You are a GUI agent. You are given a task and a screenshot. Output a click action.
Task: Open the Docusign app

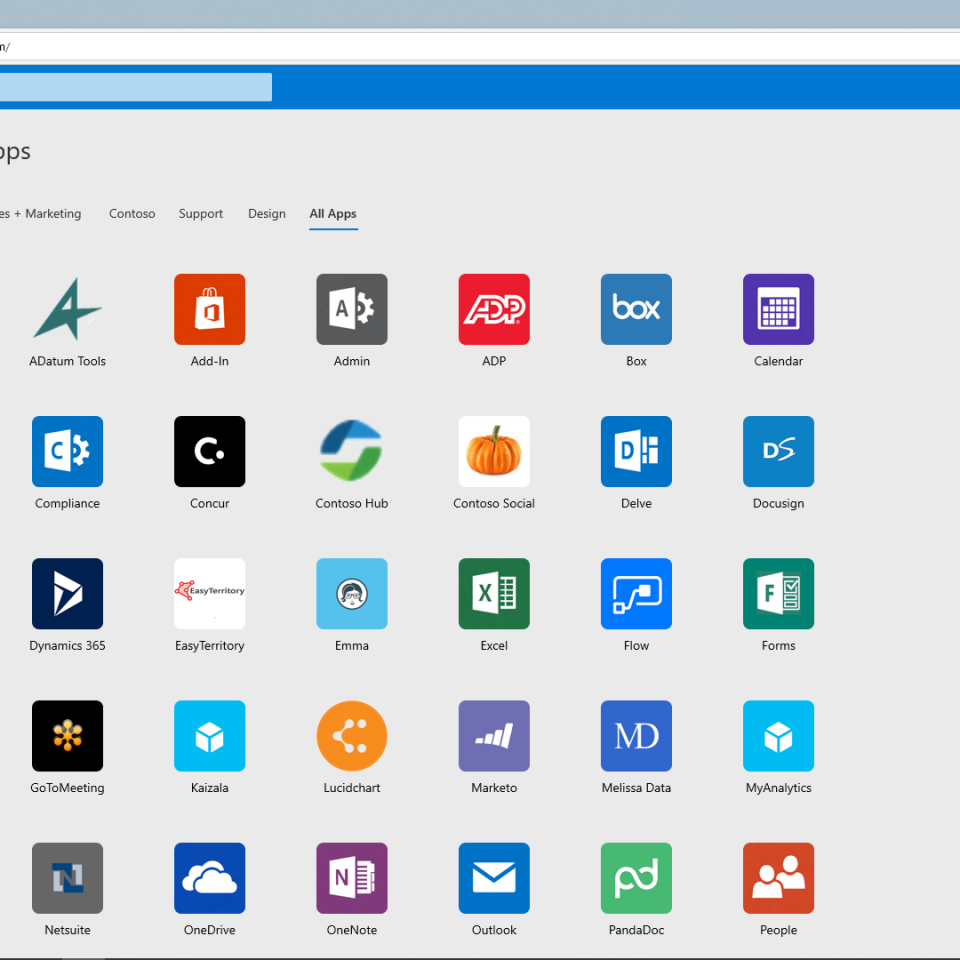[x=778, y=451]
